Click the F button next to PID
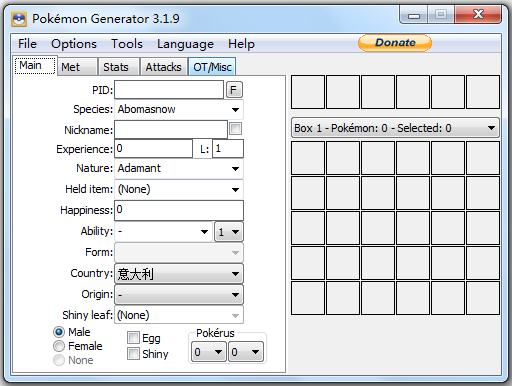This screenshot has width=512, height=386. click(234, 90)
